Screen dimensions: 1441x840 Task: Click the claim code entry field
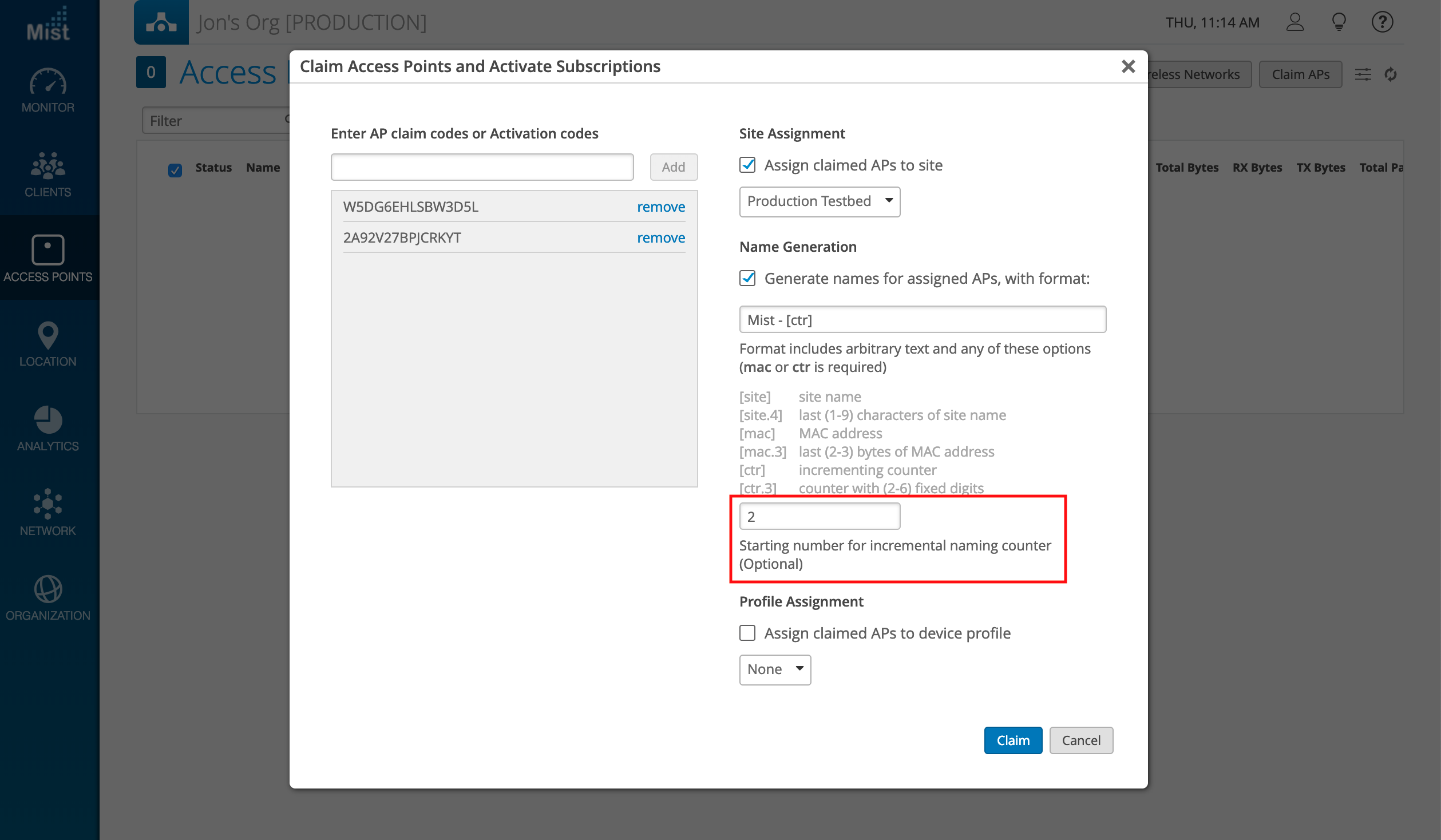click(482, 167)
